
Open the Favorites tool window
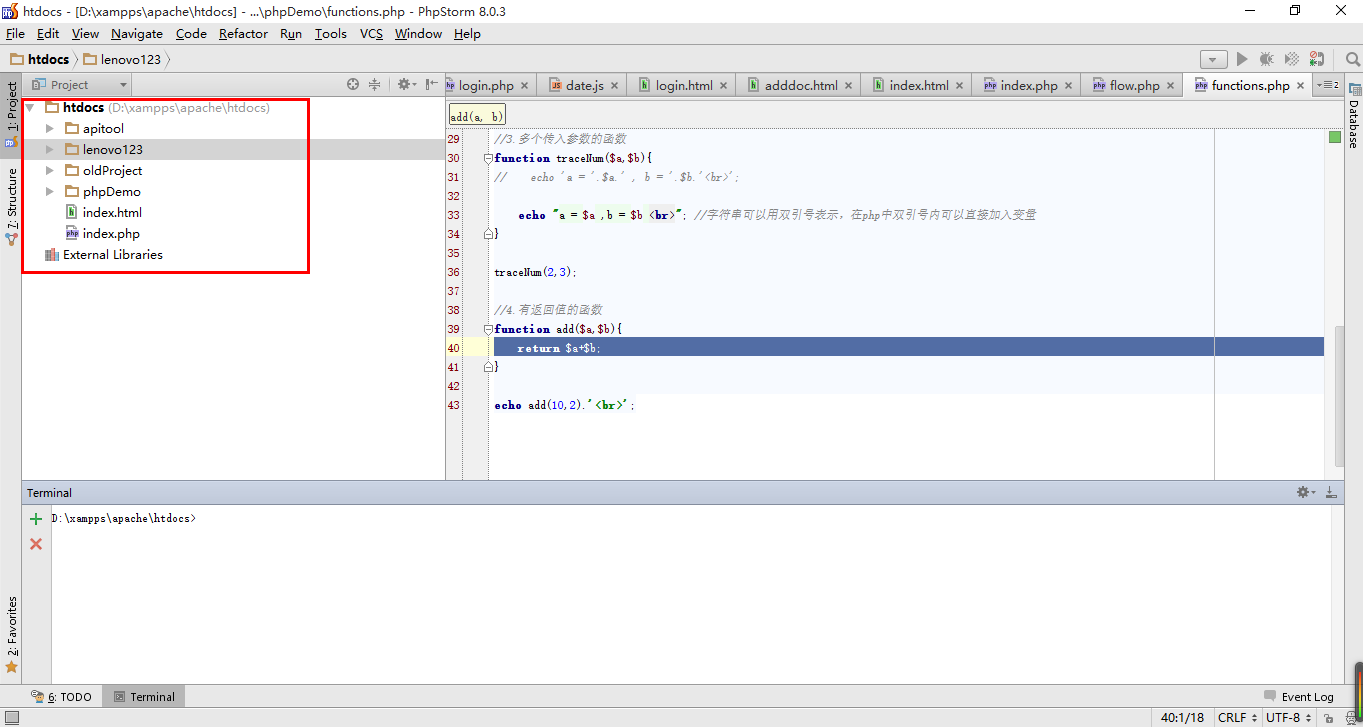click(11, 634)
